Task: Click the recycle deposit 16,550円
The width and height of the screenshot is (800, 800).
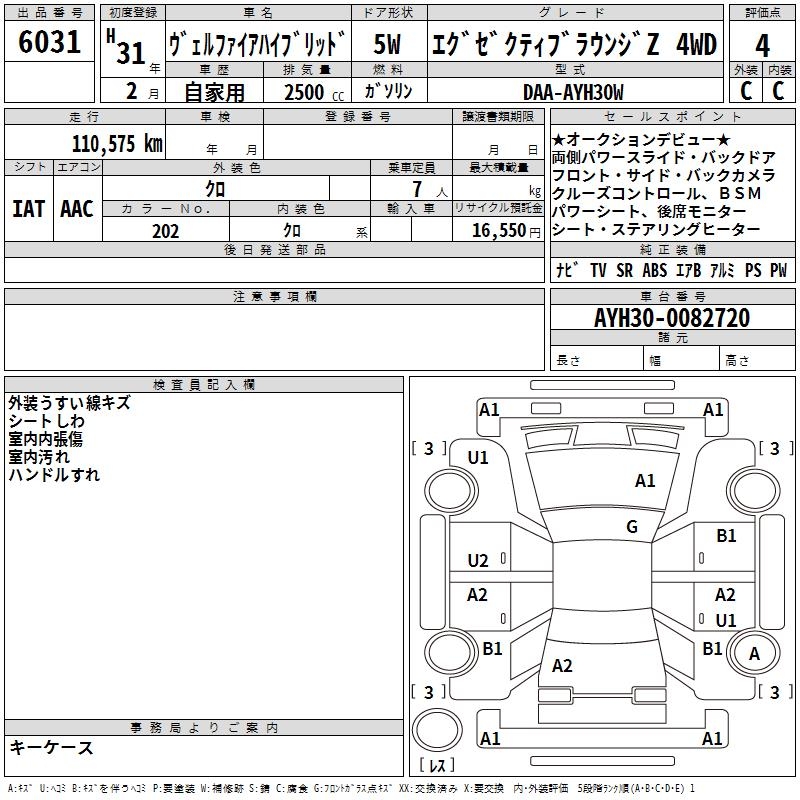Action: [506, 231]
